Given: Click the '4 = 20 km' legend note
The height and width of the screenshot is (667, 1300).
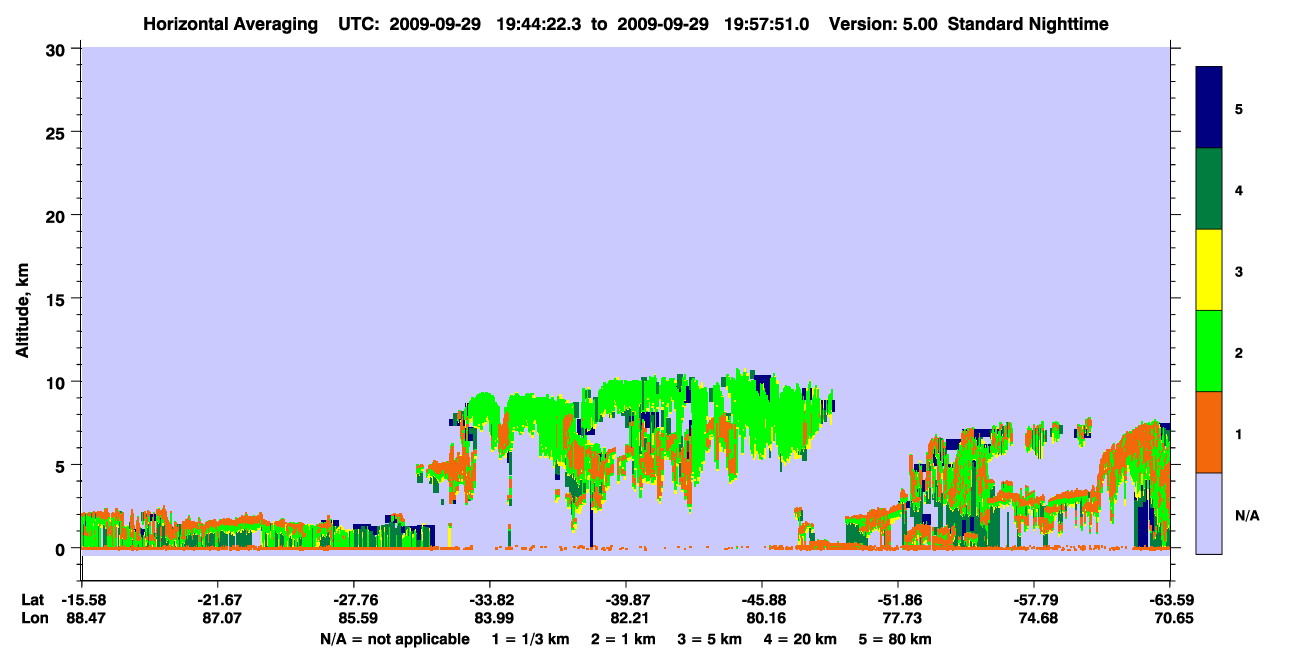Looking at the screenshot, I should pyautogui.click(x=802, y=639).
